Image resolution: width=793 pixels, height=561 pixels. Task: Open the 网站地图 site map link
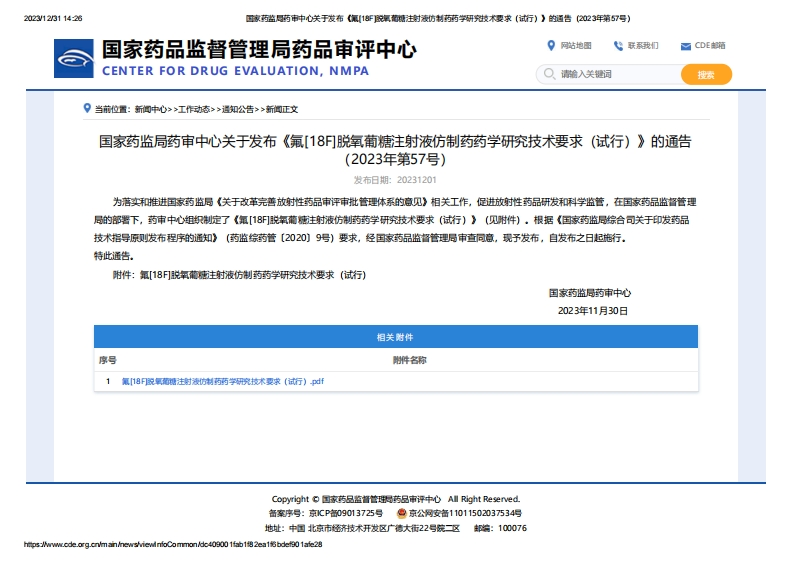click(x=576, y=46)
